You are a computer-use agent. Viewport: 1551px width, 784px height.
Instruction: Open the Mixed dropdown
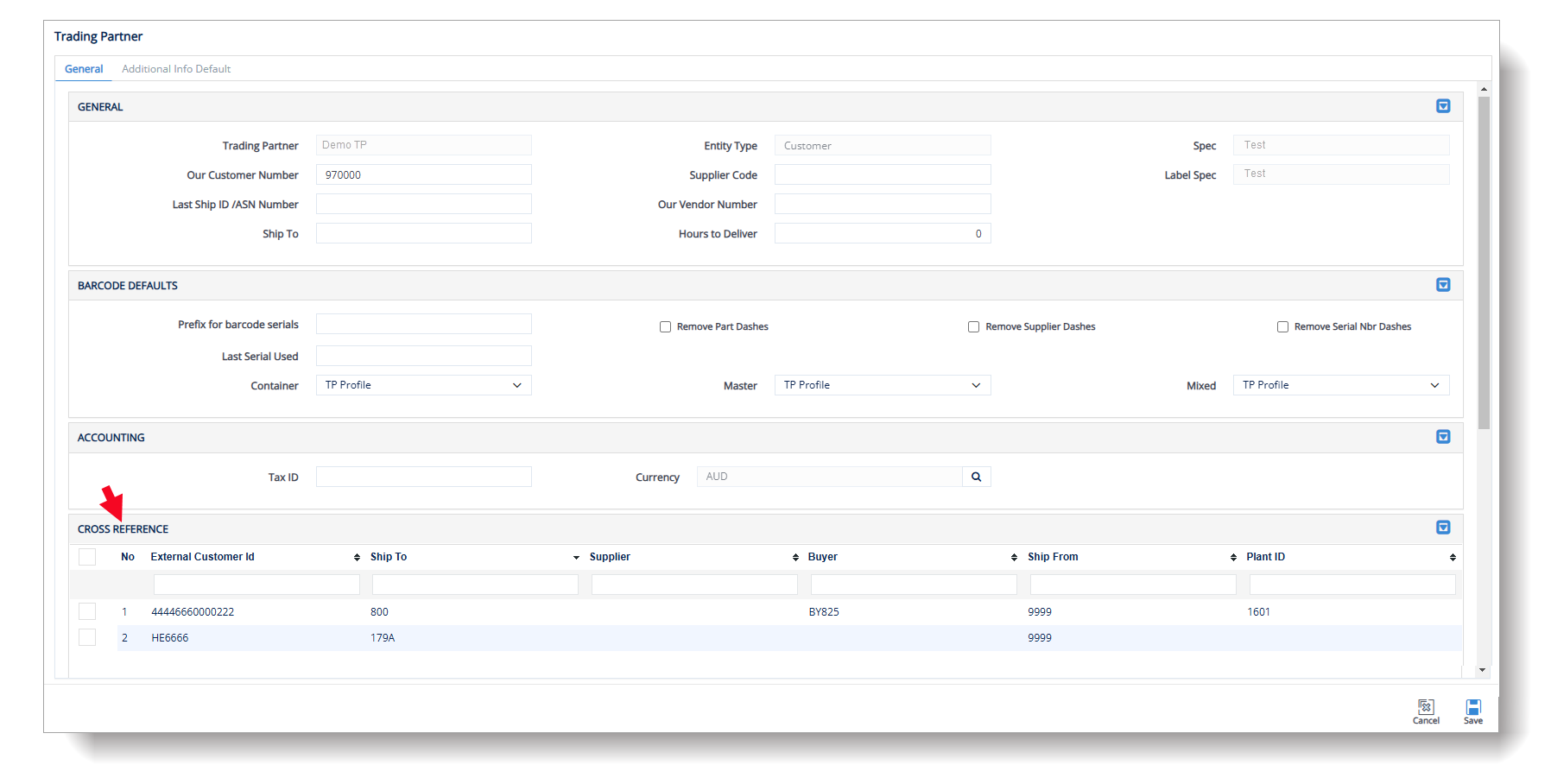[x=1341, y=385]
